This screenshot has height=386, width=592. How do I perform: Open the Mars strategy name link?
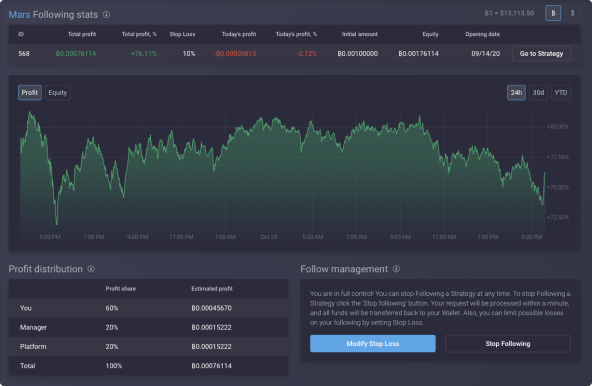tap(19, 15)
